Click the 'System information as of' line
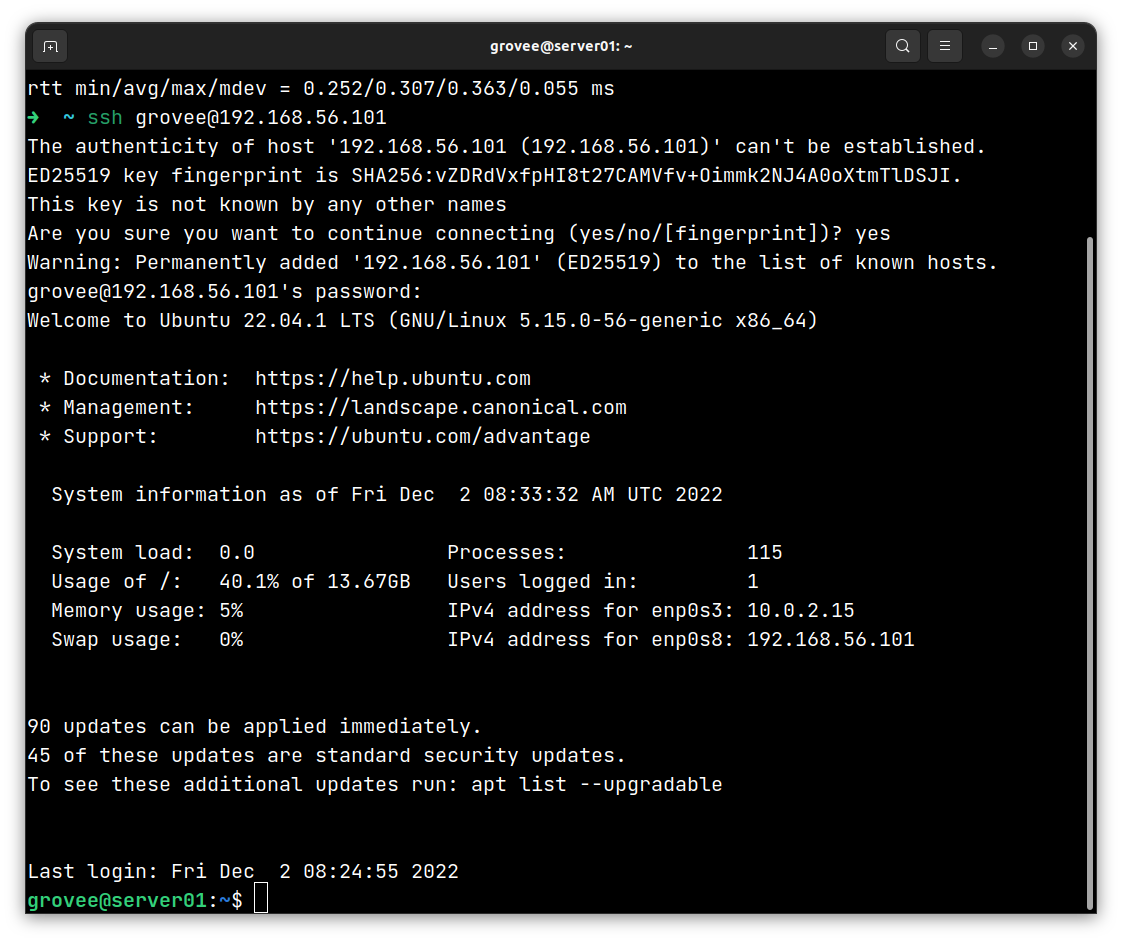Image resolution: width=1122 pixels, height=942 pixels. (387, 495)
